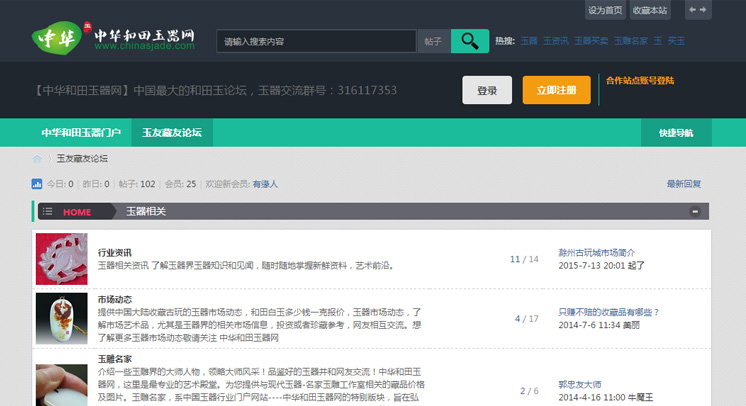Viewport: 746px width, 406px height.
Task: Open the 行业资讯 forum thumbnail image
Action: 62,259
